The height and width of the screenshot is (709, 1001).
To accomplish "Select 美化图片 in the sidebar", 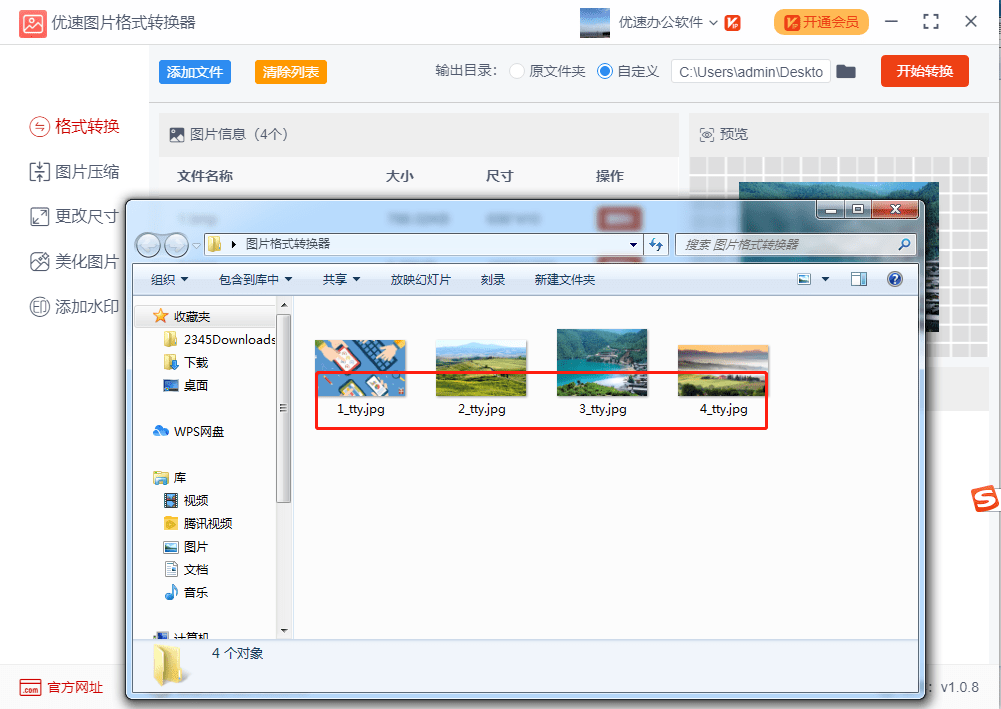I will [x=75, y=262].
